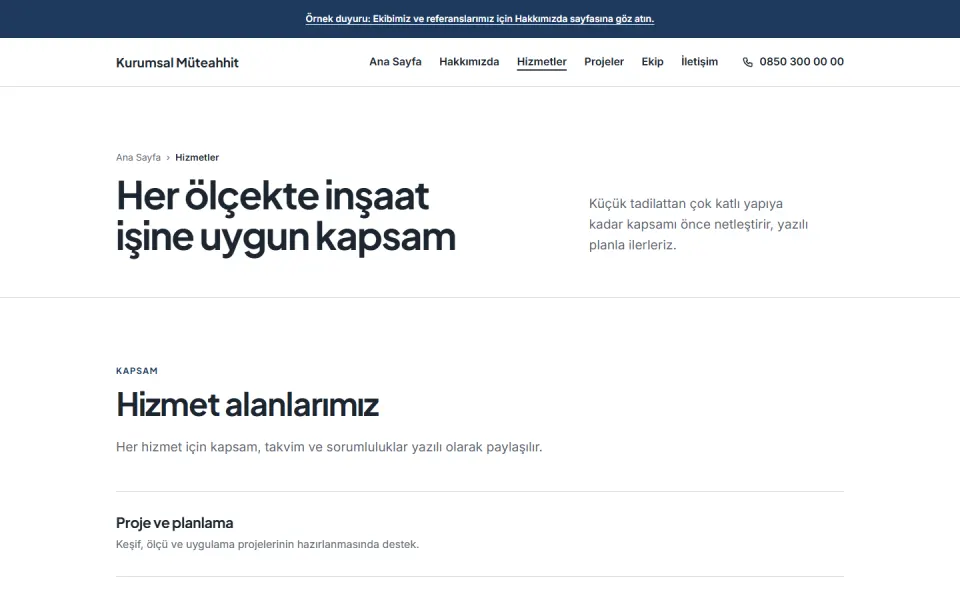Click the intro paragraph 'Küçük tadilattan çok katlı yapıya'
Screen dimensions: 960x600
(x=699, y=224)
